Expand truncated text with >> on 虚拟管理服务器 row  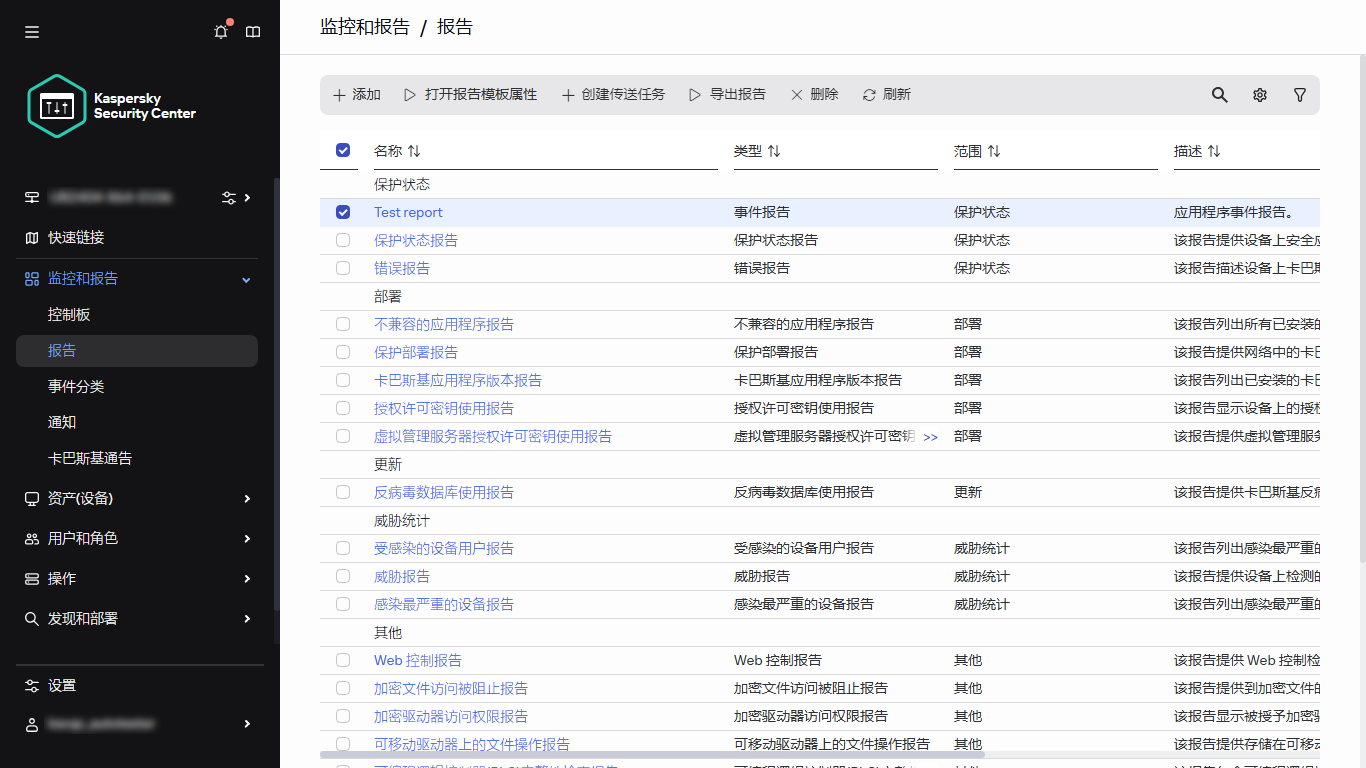(x=930, y=436)
